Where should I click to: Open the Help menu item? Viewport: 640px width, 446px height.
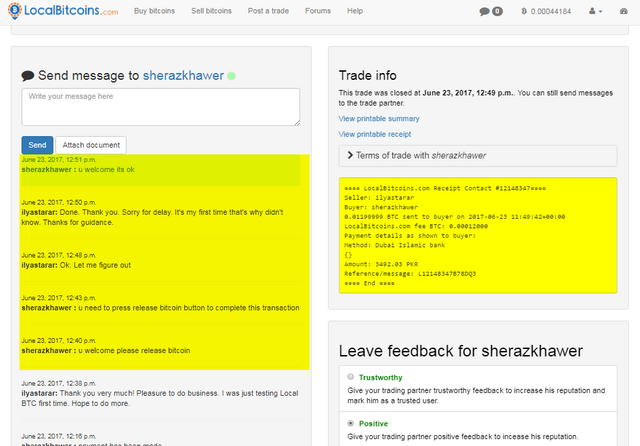[x=355, y=11]
